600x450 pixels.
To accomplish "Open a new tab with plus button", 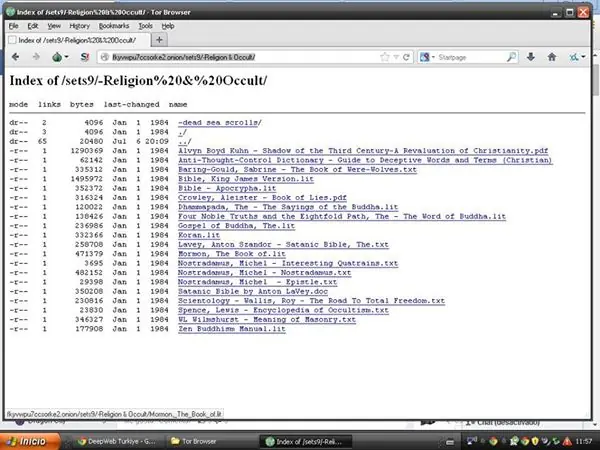I will click(160, 40).
